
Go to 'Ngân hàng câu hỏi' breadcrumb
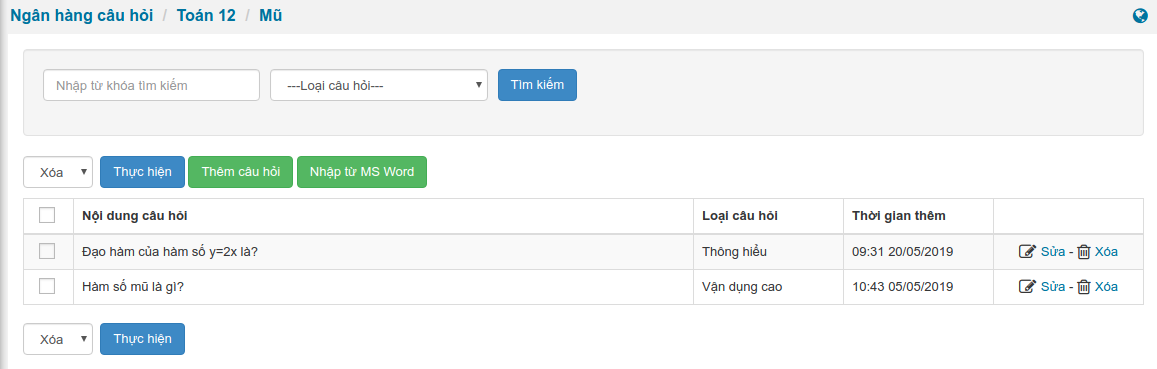(82, 15)
